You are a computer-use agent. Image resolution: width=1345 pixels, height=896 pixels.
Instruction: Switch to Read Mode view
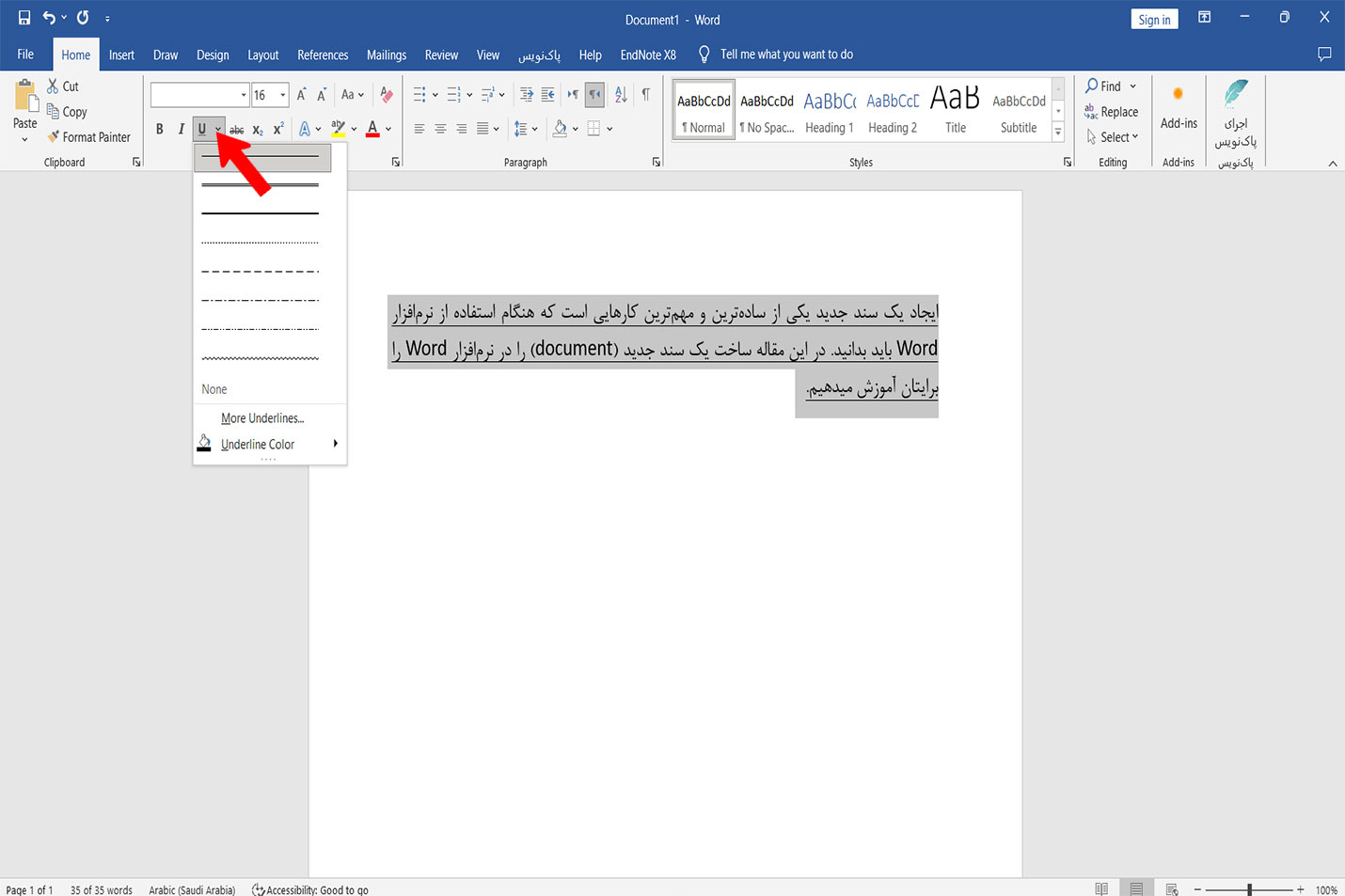(x=1101, y=888)
